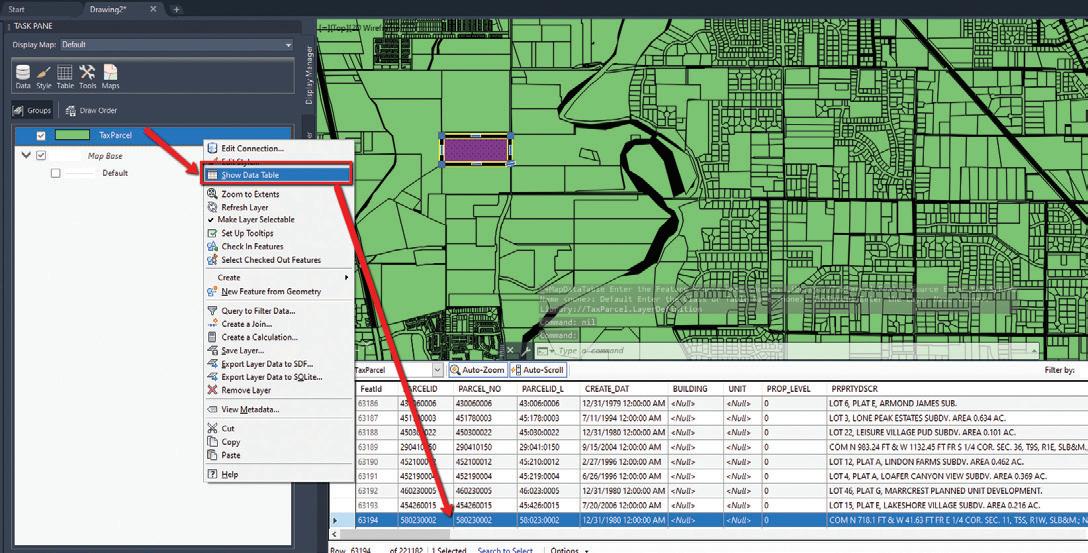Toggle the Auto-Zoom button
This screenshot has height=553, width=1088.
click(477, 370)
